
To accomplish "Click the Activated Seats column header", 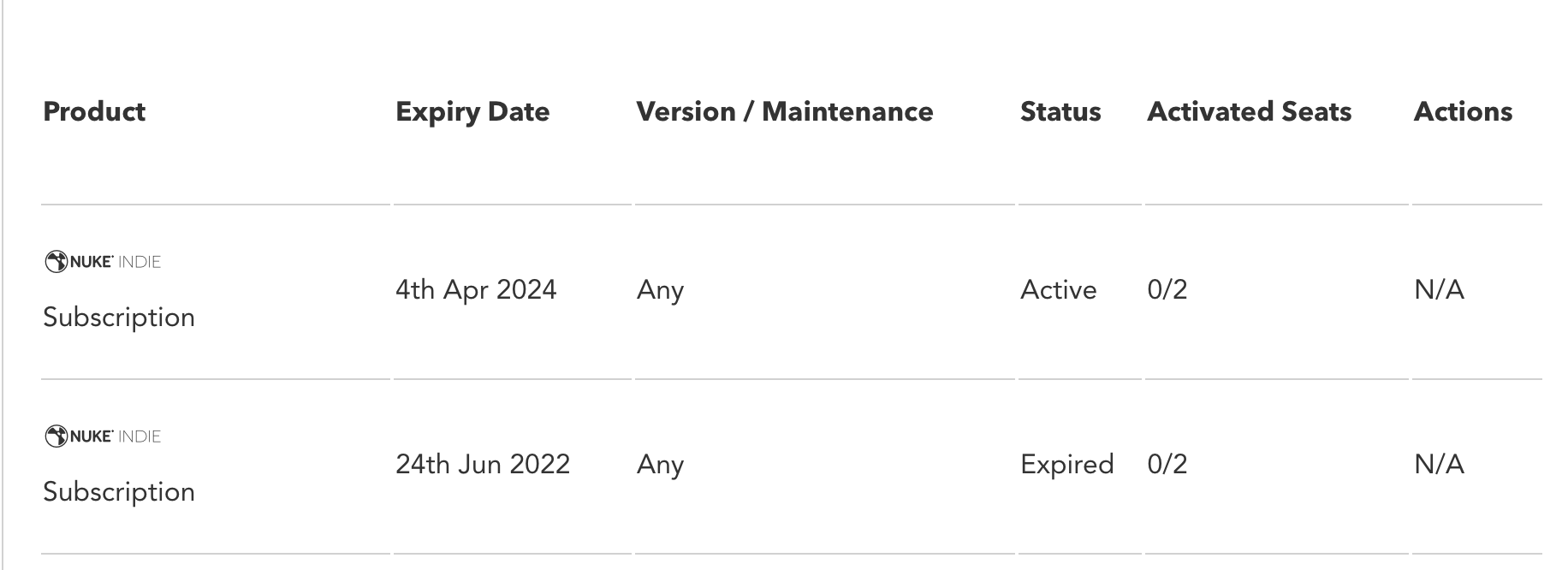I will click(1250, 111).
